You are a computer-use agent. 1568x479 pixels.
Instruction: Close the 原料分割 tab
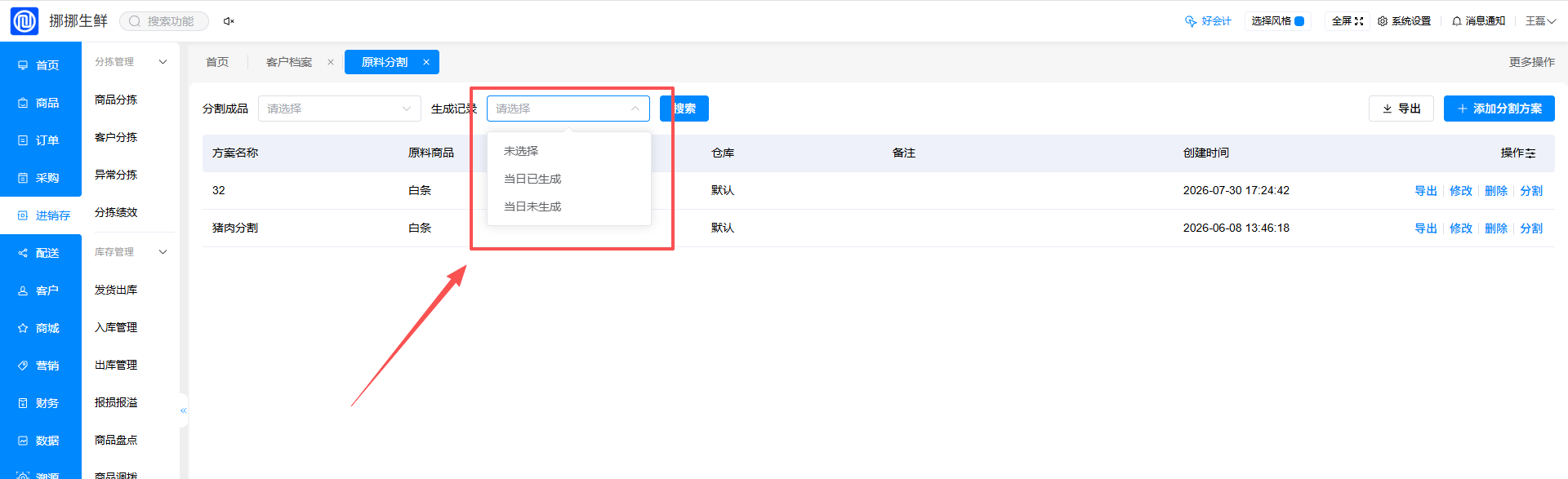pos(426,62)
